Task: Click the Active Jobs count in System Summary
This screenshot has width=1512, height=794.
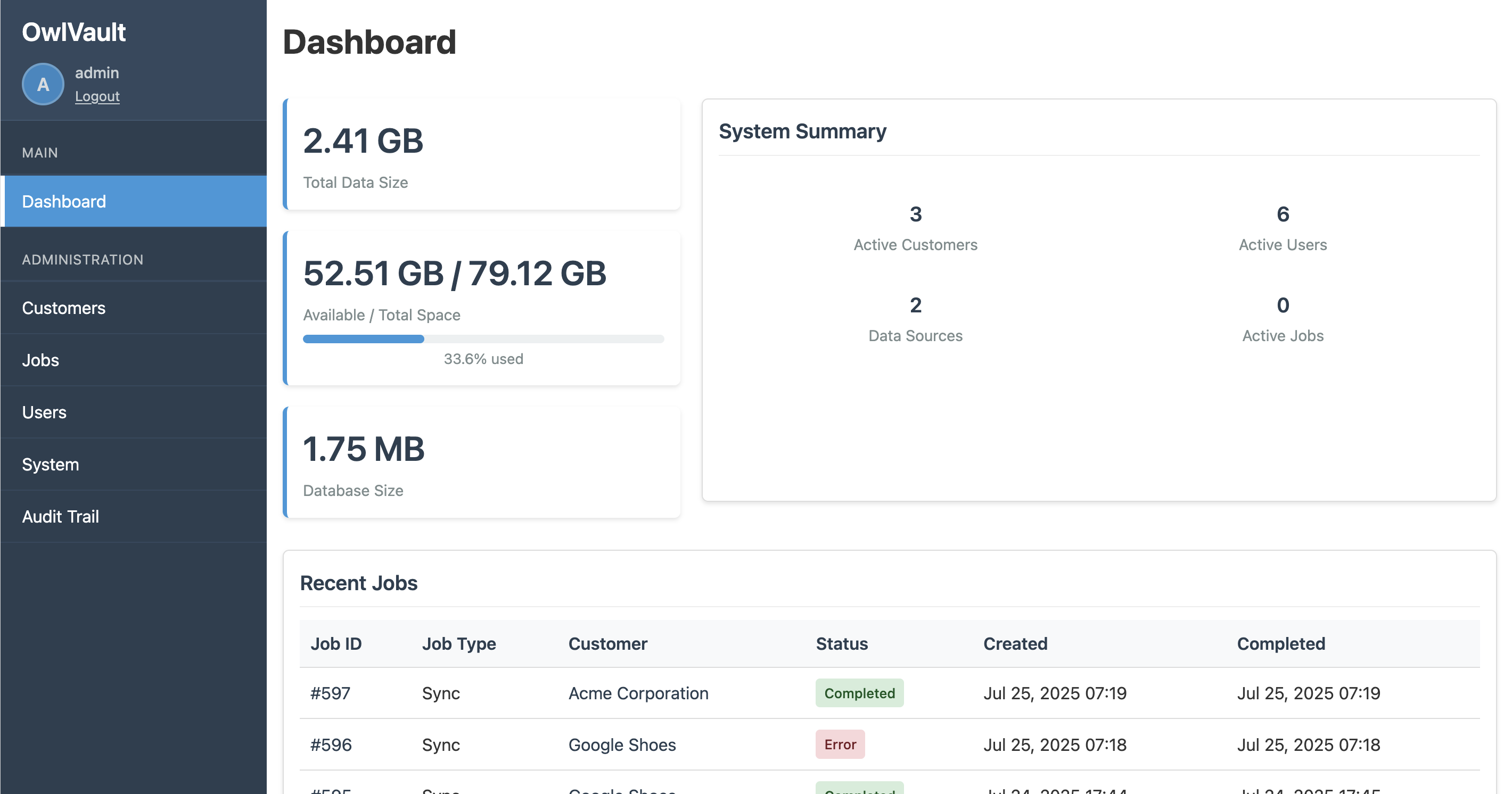Action: point(1283,304)
